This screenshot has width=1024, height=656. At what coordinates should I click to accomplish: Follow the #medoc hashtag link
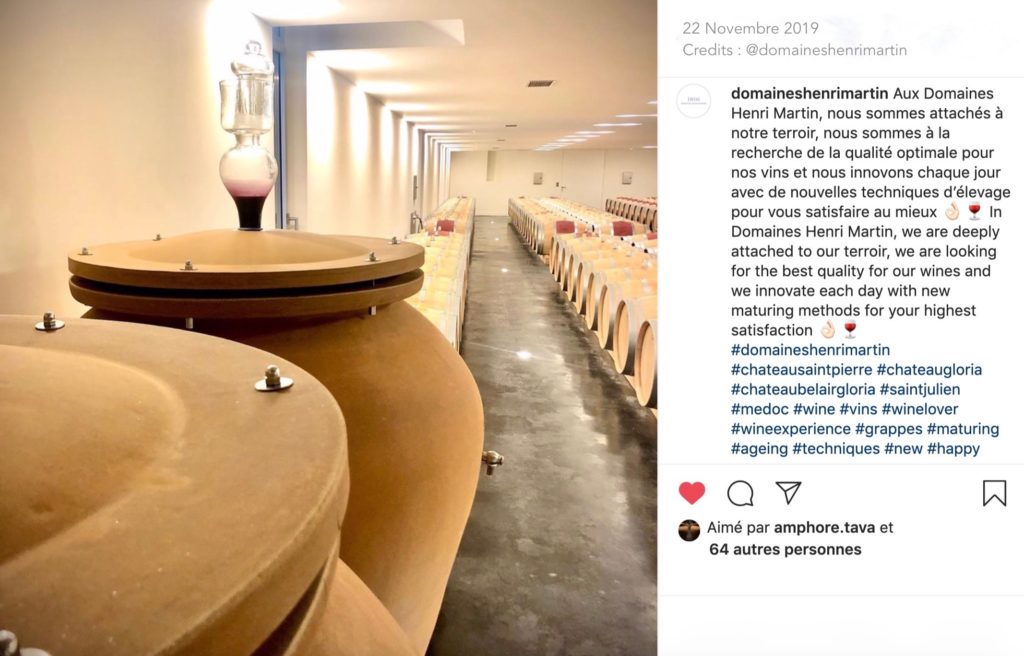coord(760,409)
